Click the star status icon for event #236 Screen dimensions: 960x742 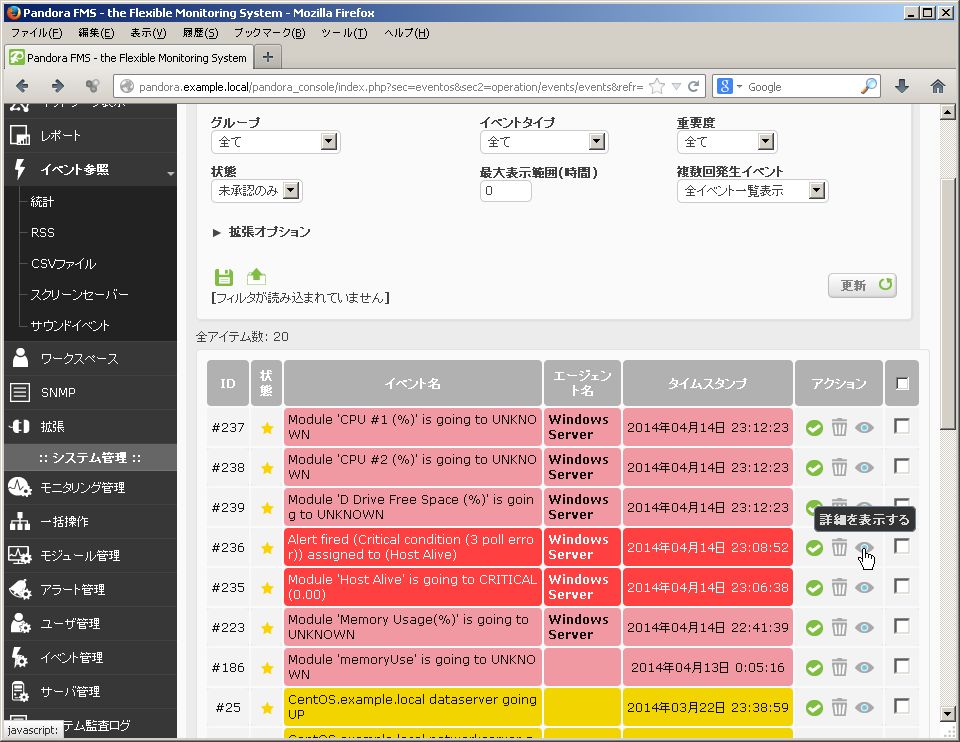tap(267, 548)
